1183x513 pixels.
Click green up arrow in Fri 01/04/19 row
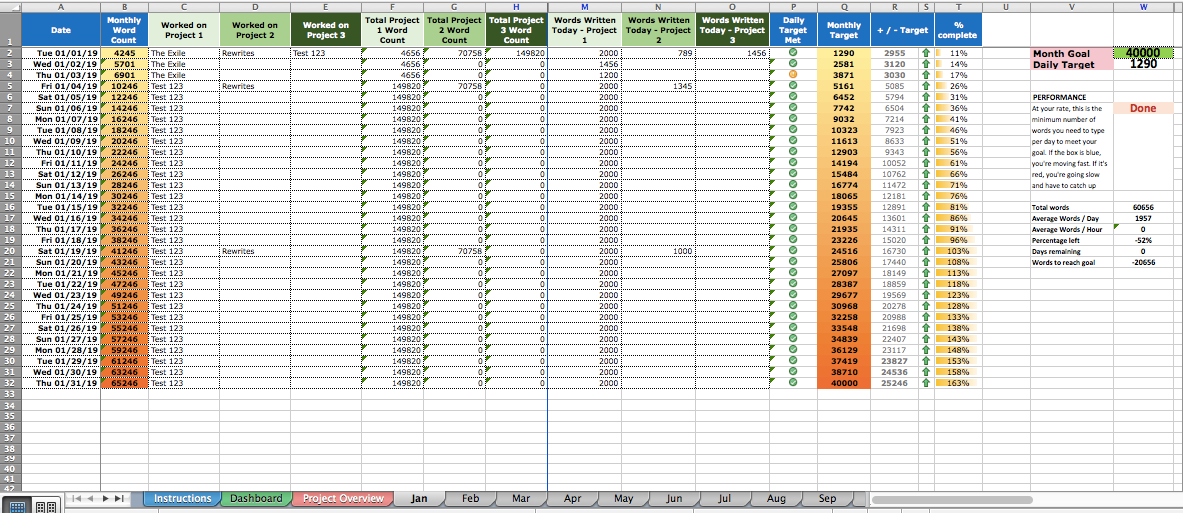[926, 86]
